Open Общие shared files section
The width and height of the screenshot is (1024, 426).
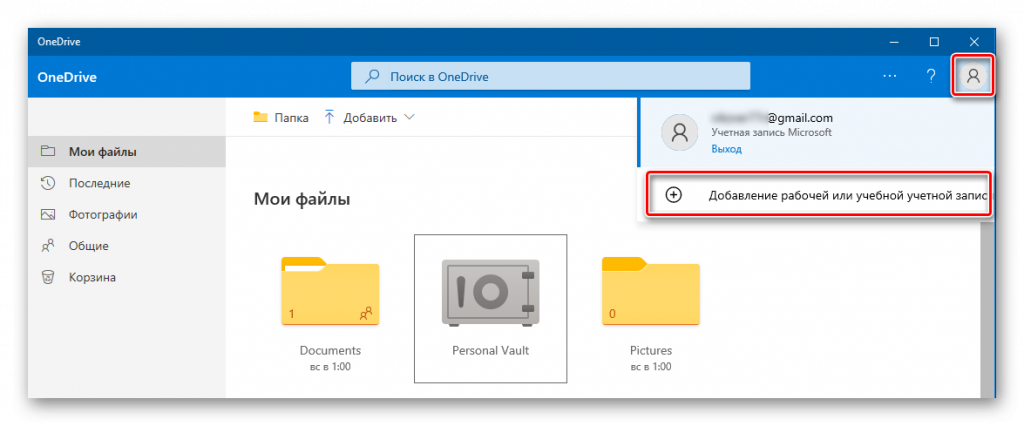click(88, 246)
